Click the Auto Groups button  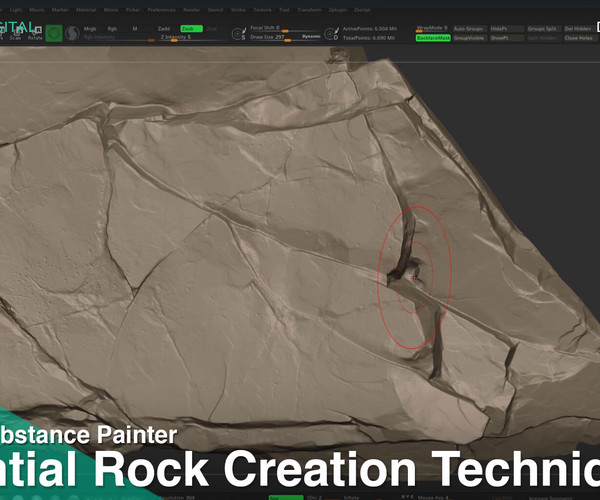point(468,29)
